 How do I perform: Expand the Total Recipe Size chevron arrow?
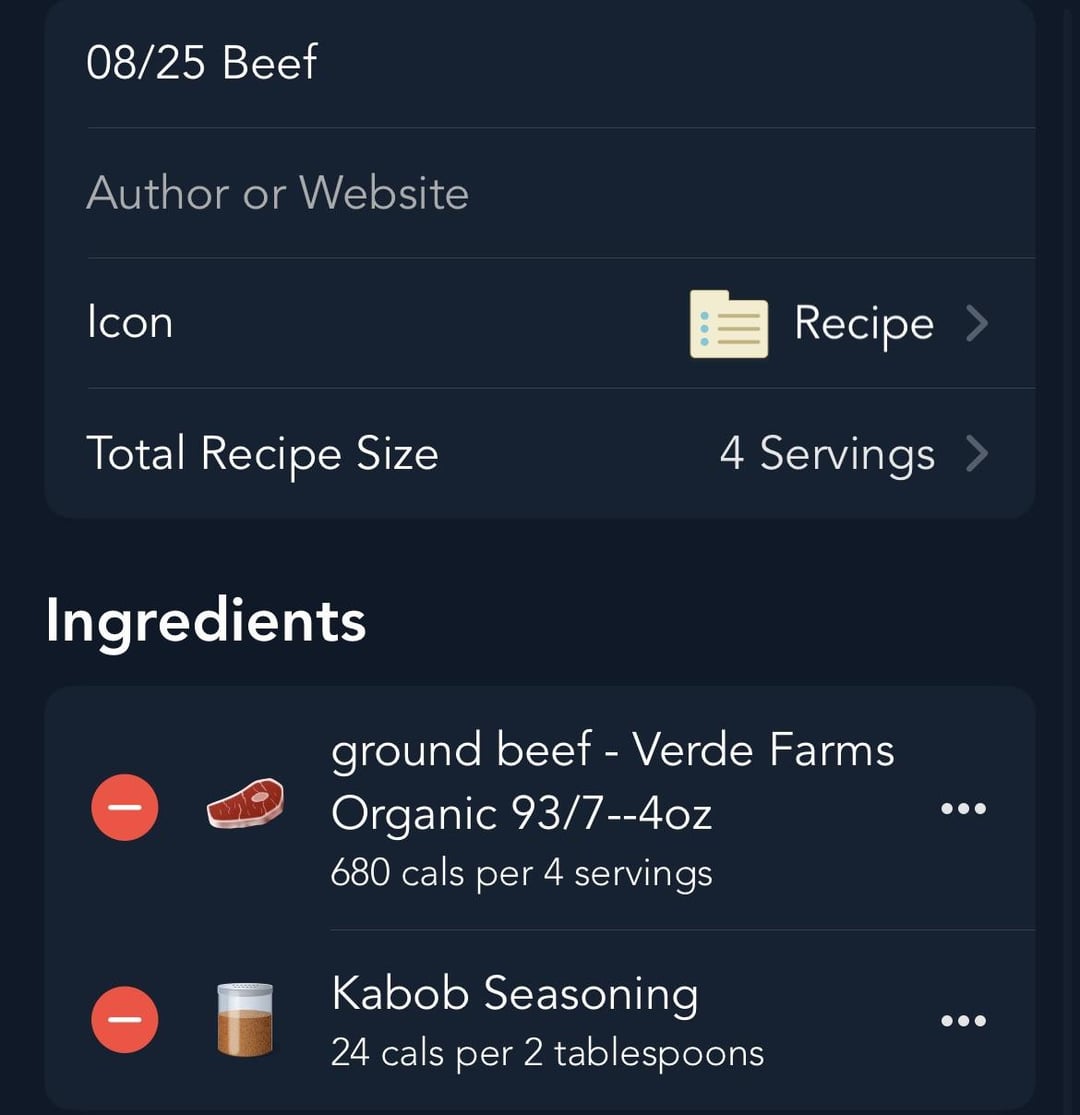click(x=977, y=454)
